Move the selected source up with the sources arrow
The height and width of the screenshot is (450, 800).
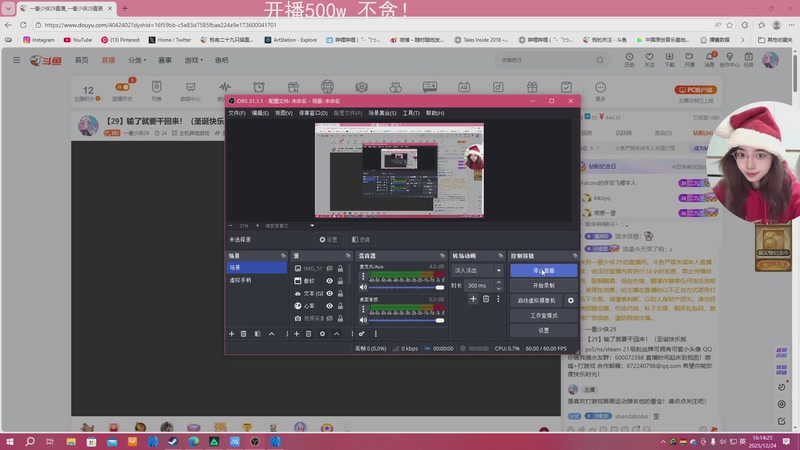[337, 334]
